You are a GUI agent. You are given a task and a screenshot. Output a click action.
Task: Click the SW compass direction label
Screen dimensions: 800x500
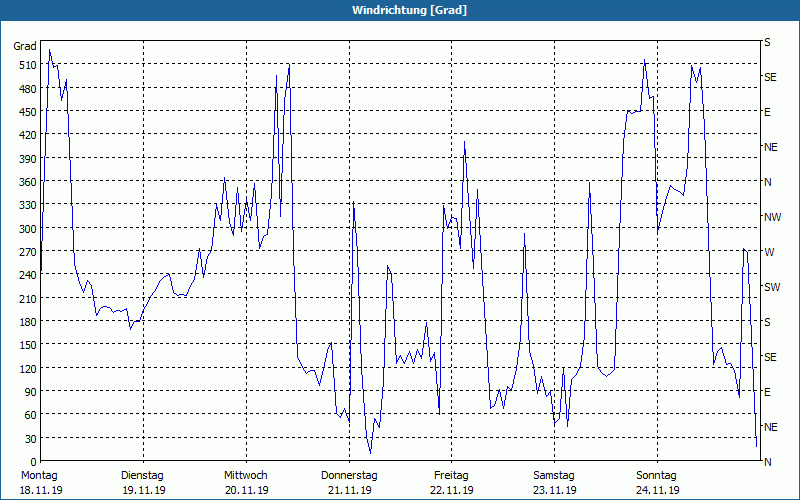coord(772,287)
